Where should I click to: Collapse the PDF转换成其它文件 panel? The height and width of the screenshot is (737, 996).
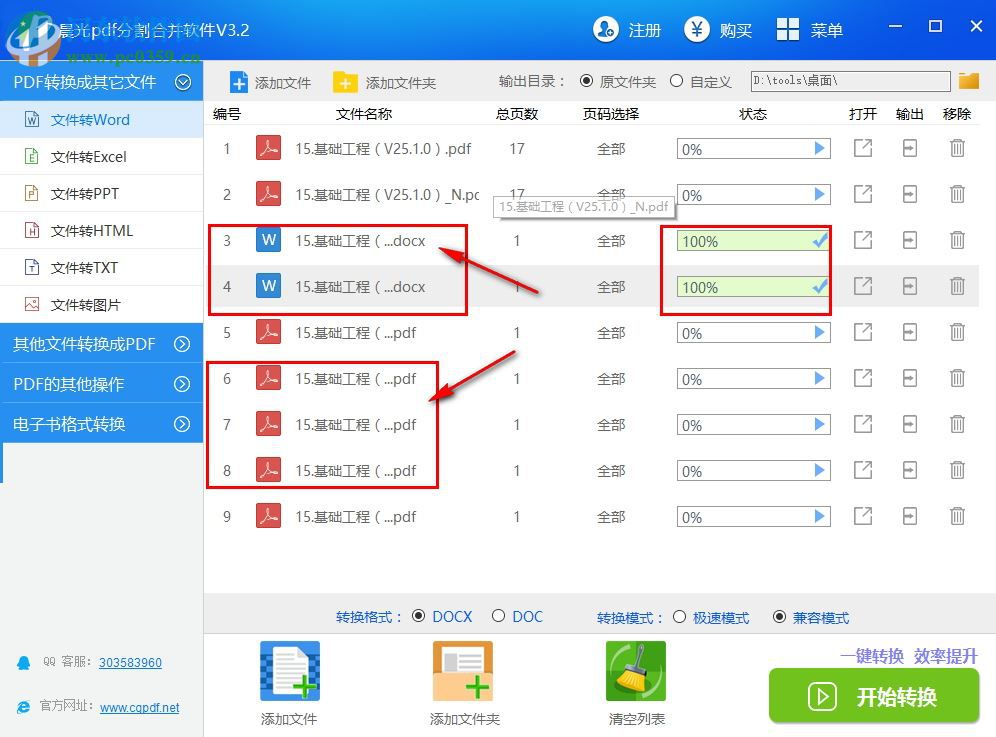[x=185, y=81]
